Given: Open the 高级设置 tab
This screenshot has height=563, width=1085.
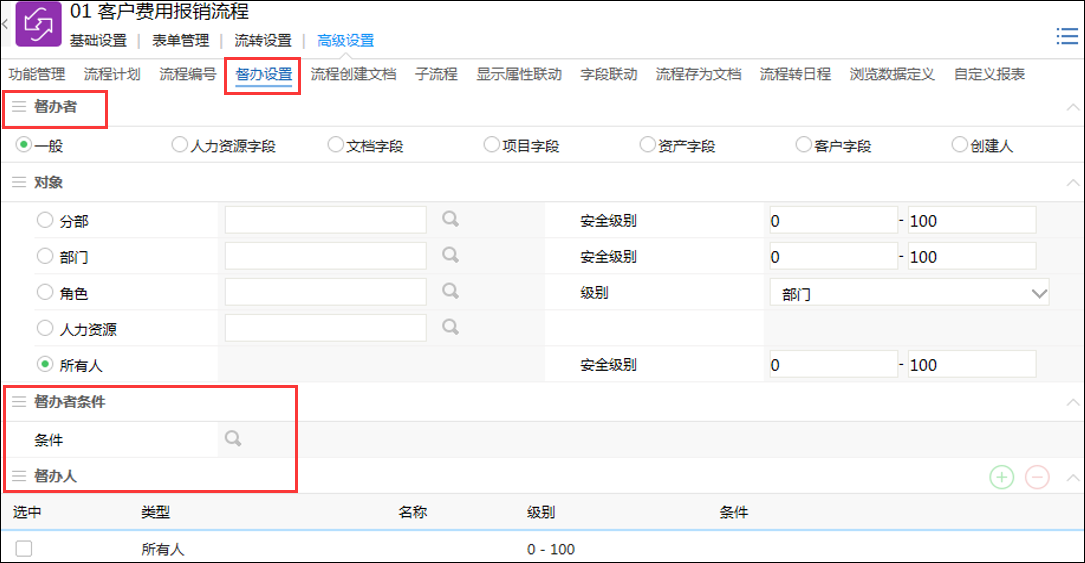Looking at the screenshot, I should [x=345, y=41].
